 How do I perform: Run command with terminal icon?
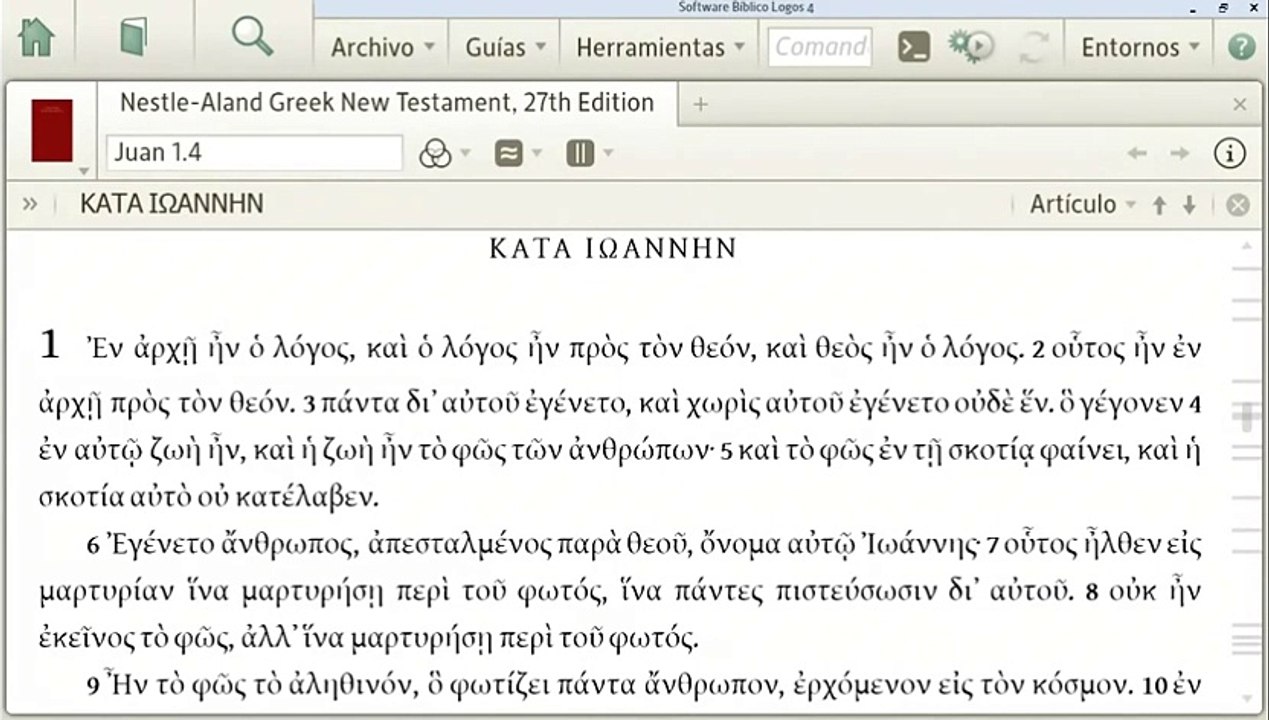pyautogui.click(x=914, y=47)
